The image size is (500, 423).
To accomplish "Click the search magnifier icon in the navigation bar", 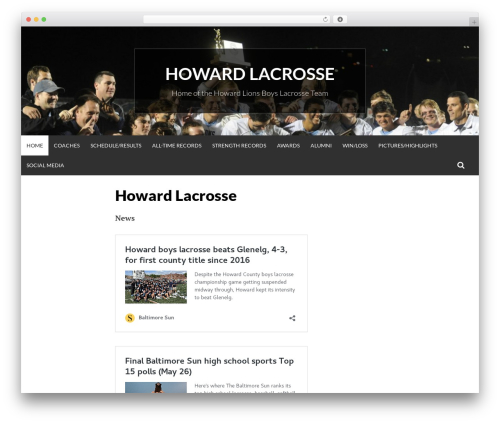I will 460,165.
